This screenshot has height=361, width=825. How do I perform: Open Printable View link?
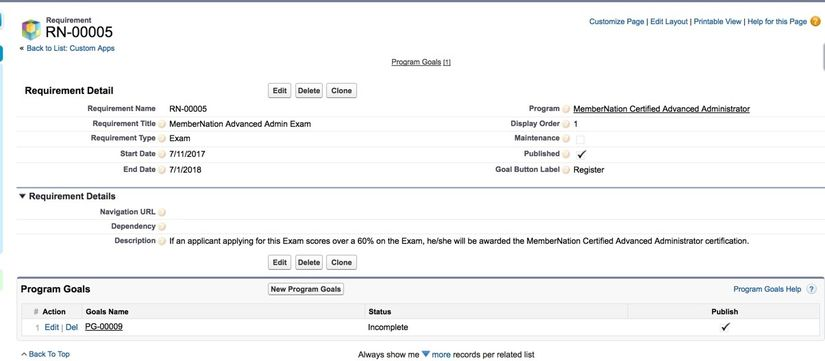point(717,22)
